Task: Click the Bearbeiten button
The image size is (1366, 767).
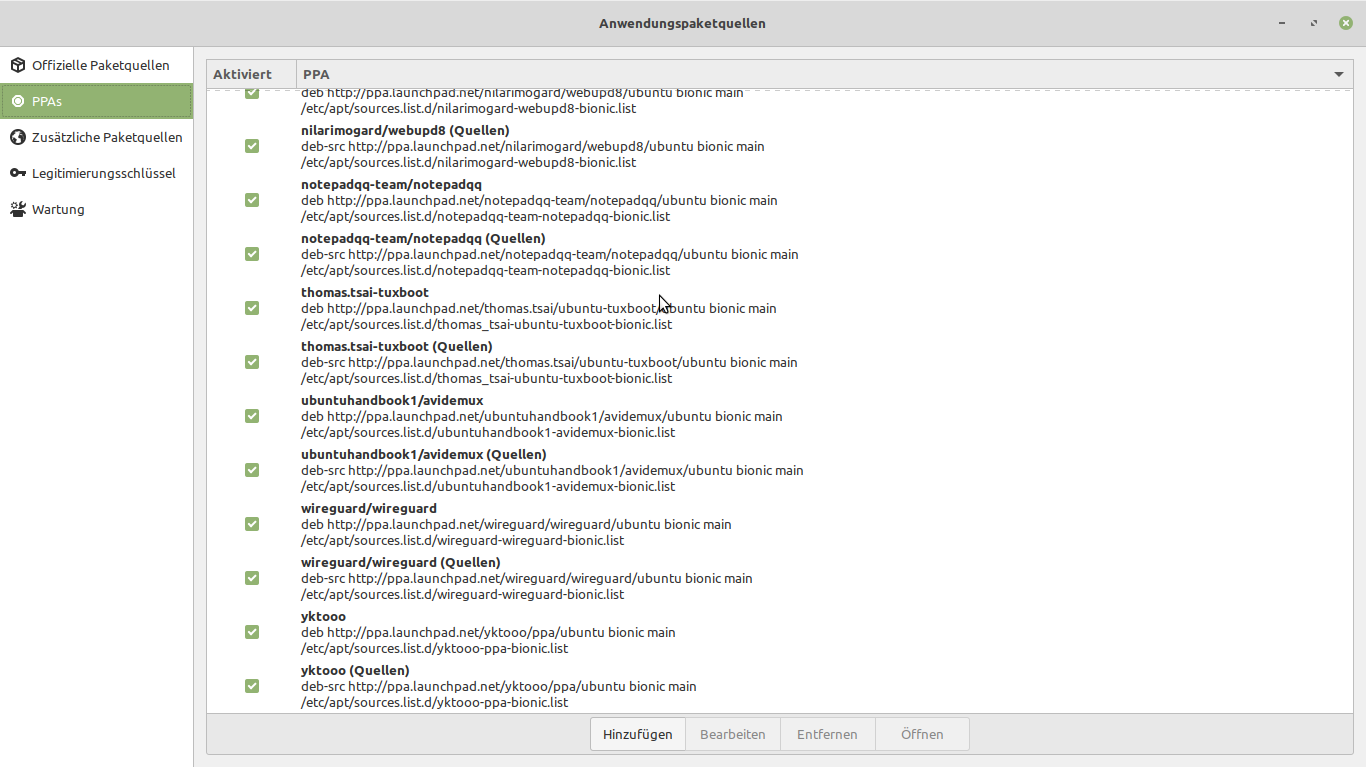Action: coord(733,734)
